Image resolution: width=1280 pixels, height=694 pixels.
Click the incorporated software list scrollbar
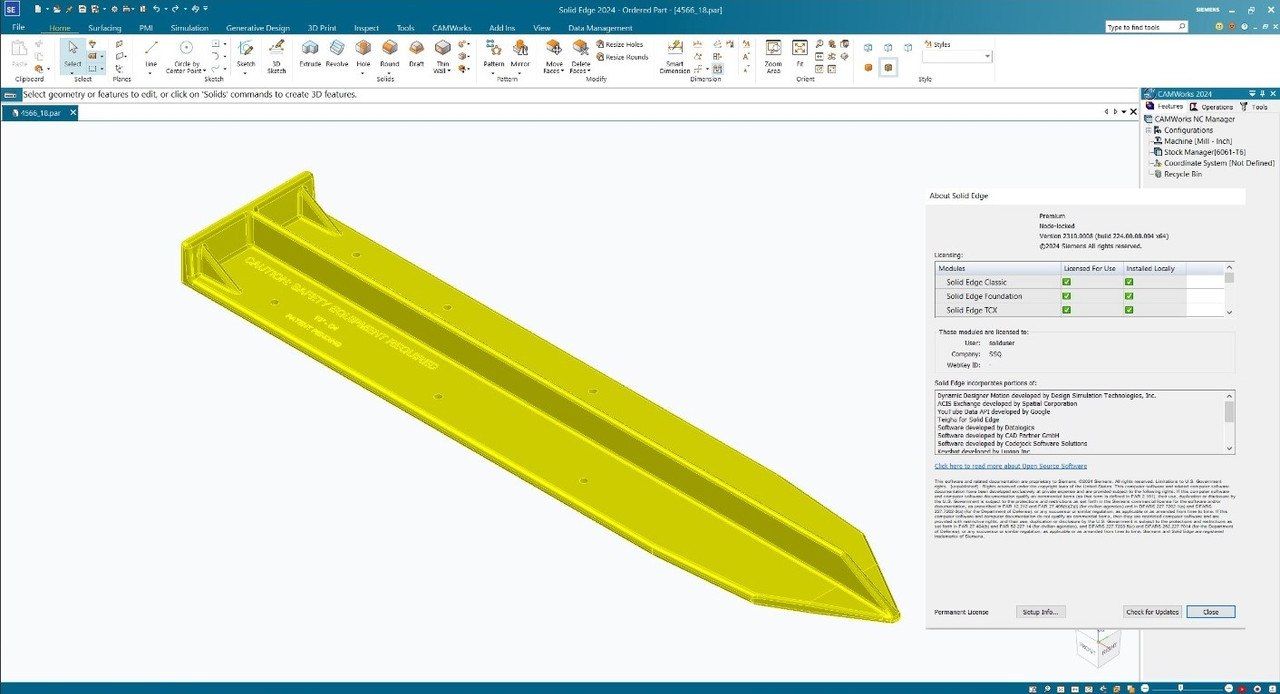[x=1229, y=422]
